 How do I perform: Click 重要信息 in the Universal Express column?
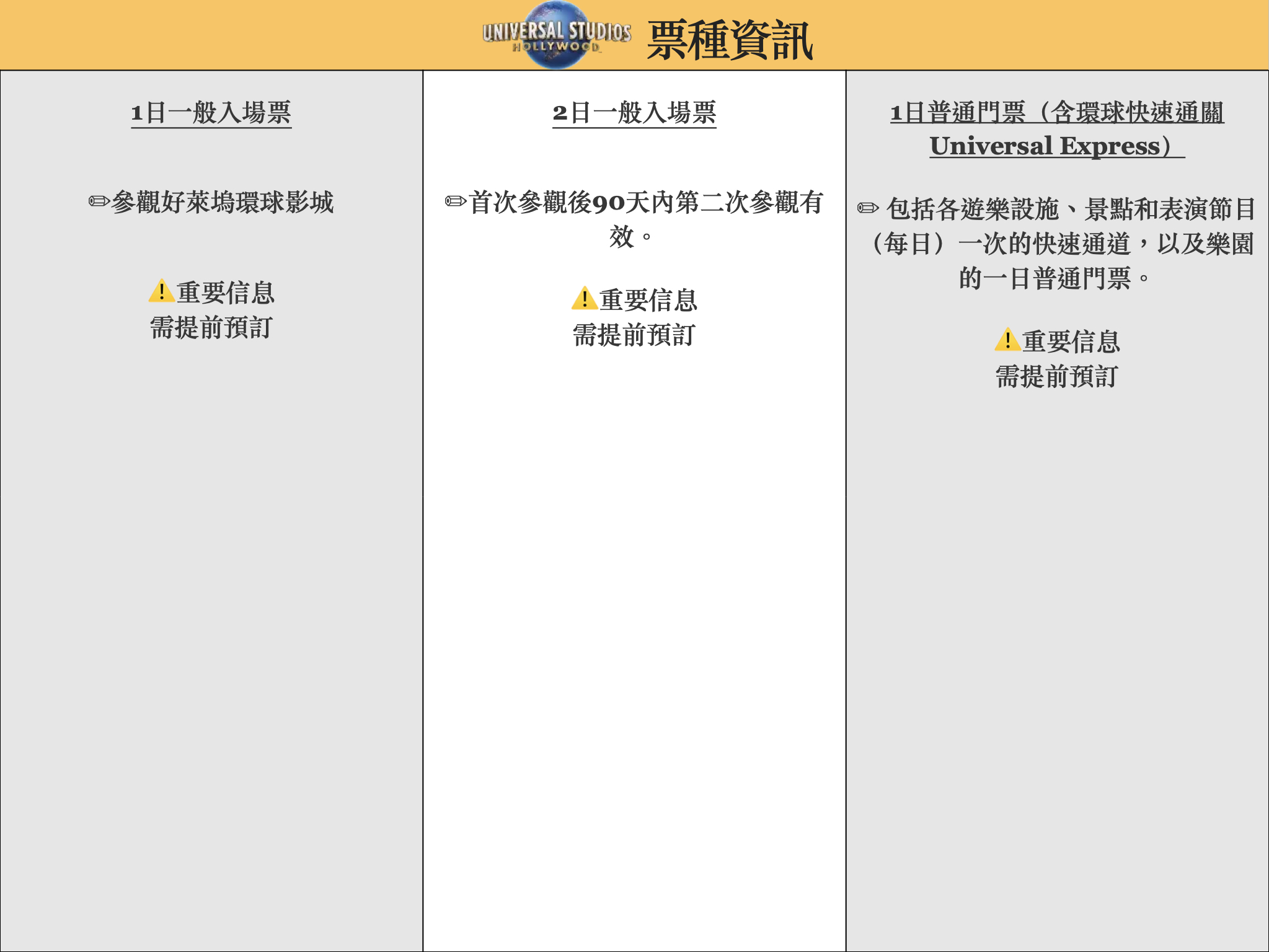click(1071, 341)
